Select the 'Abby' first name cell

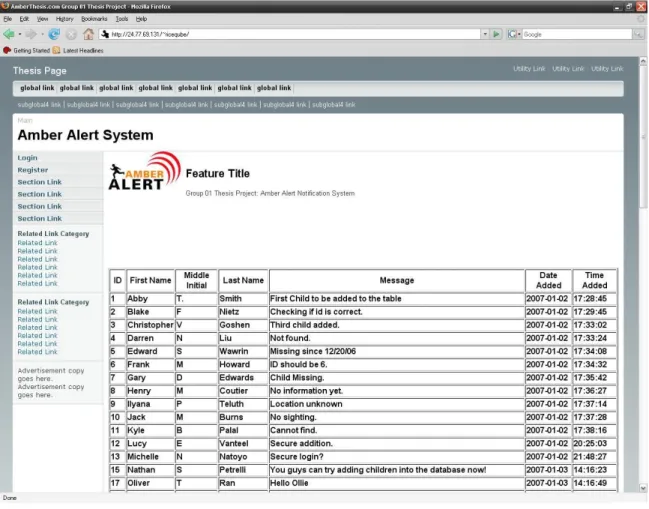(150, 299)
